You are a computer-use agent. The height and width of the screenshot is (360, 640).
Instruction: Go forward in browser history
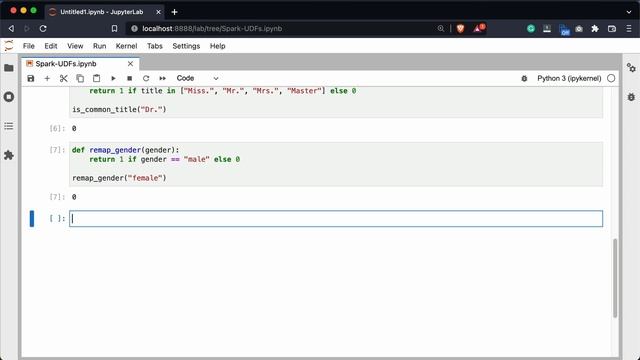[x=27, y=29]
